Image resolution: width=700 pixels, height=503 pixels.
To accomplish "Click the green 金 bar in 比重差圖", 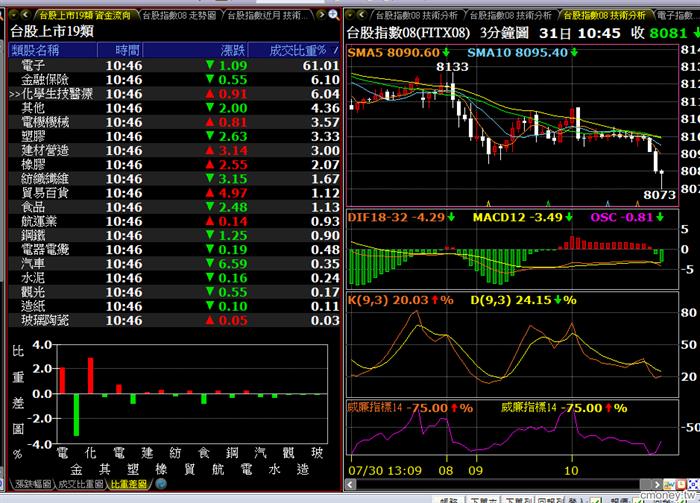I will point(76,415).
